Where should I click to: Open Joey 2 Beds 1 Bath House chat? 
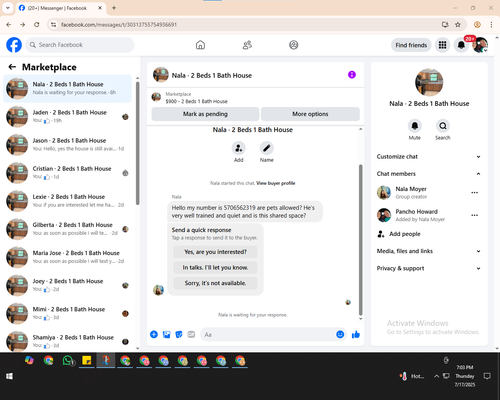(x=68, y=285)
